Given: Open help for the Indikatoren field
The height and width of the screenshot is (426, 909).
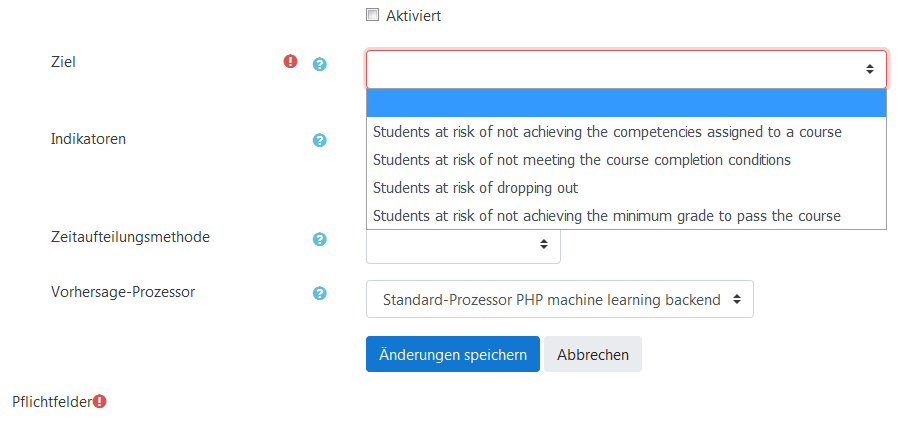Looking at the screenshot, I should [320, 141].
